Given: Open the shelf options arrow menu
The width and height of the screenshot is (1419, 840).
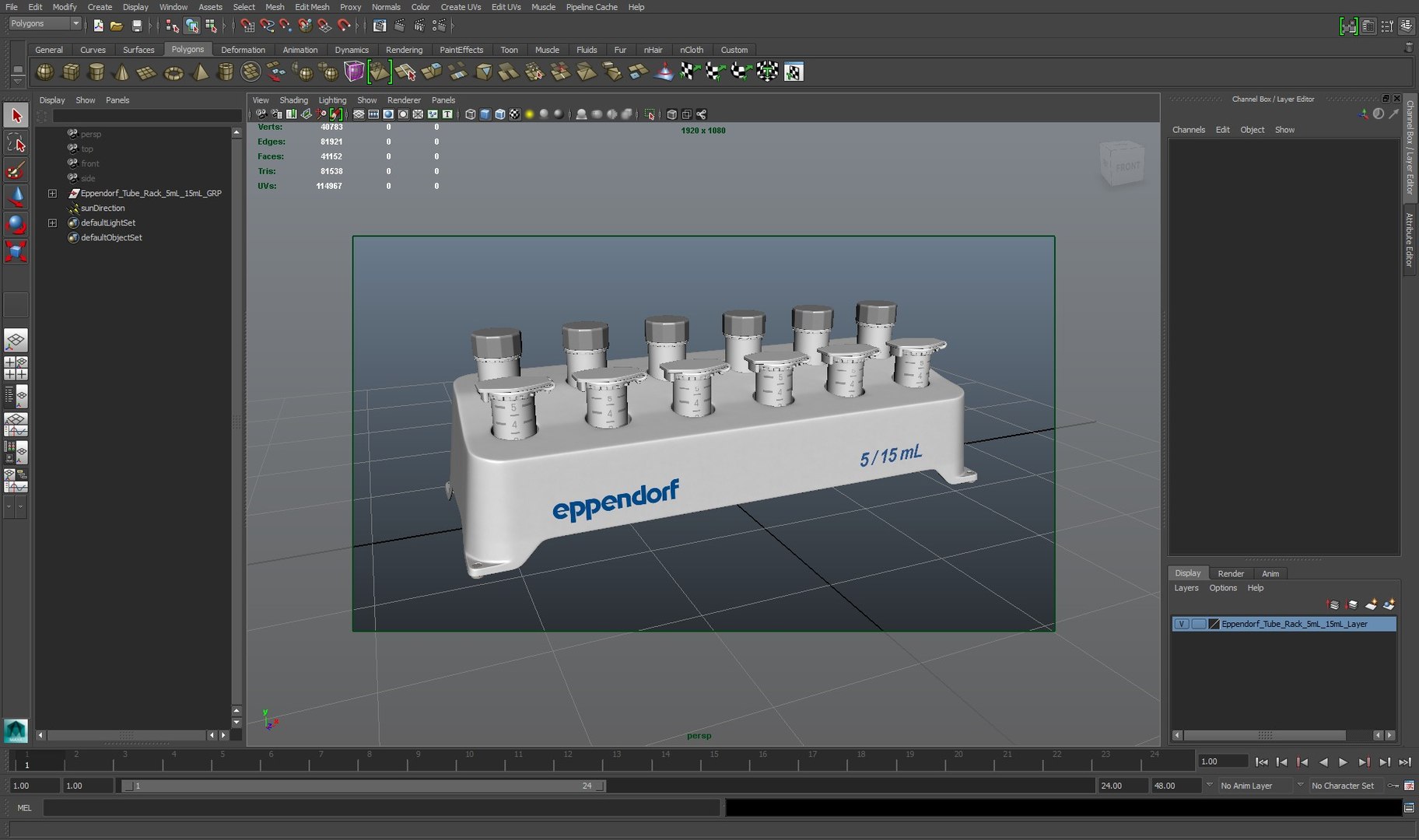Looking at the screenshot, I should [18, 81].
